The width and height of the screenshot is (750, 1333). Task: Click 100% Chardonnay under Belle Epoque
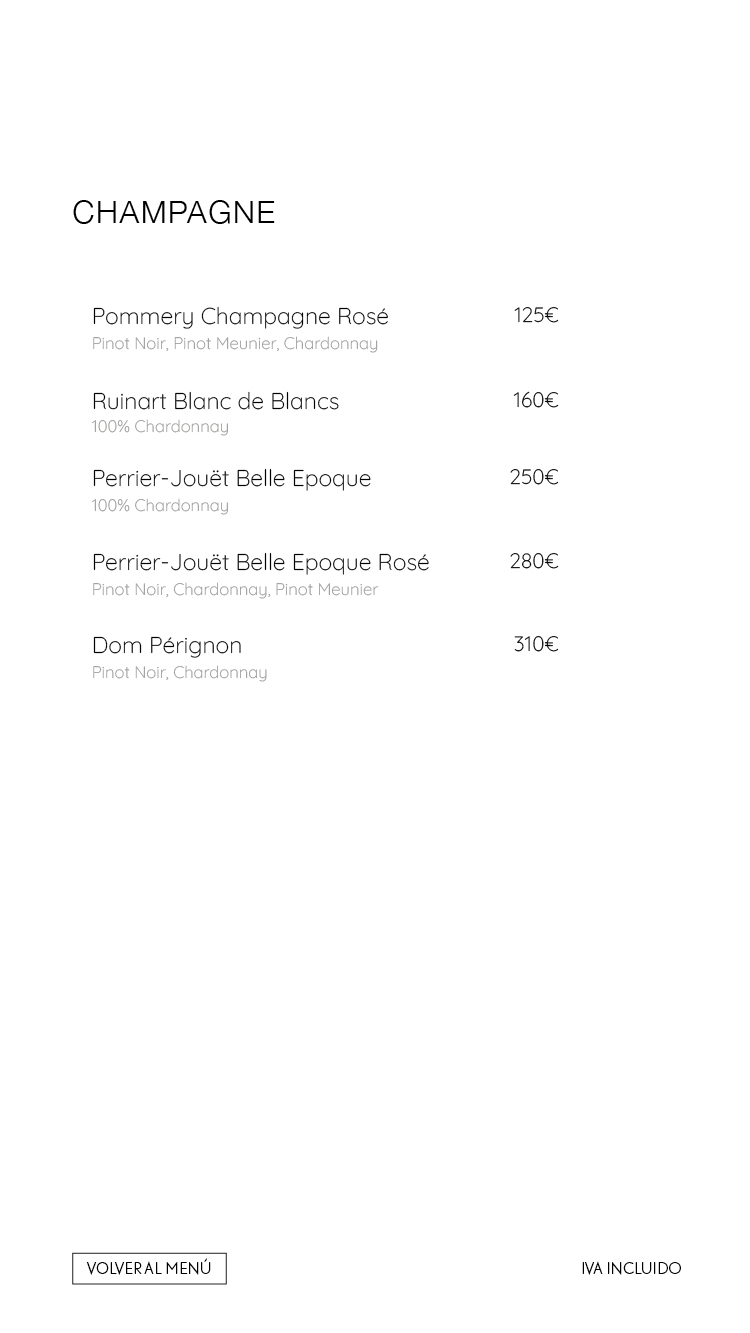(x=160, y=506)
